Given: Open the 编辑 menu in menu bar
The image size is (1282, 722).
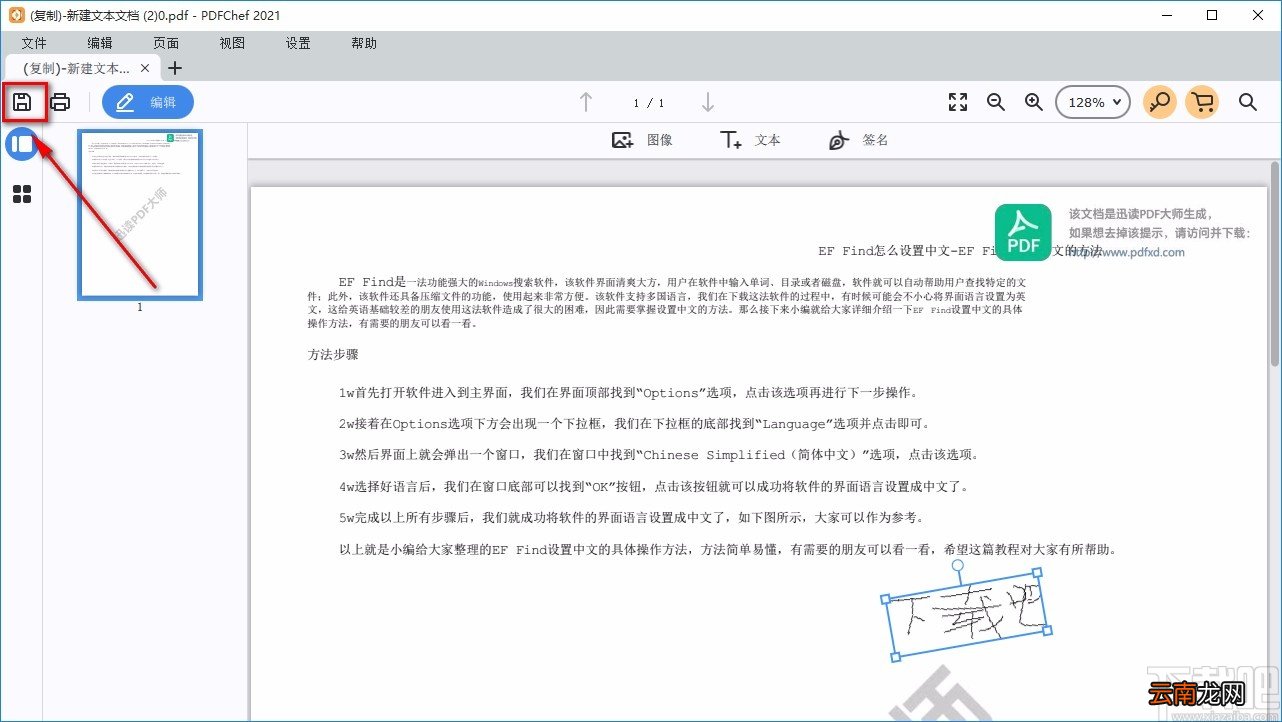Looking at the screenshot, I should [100, 43].
